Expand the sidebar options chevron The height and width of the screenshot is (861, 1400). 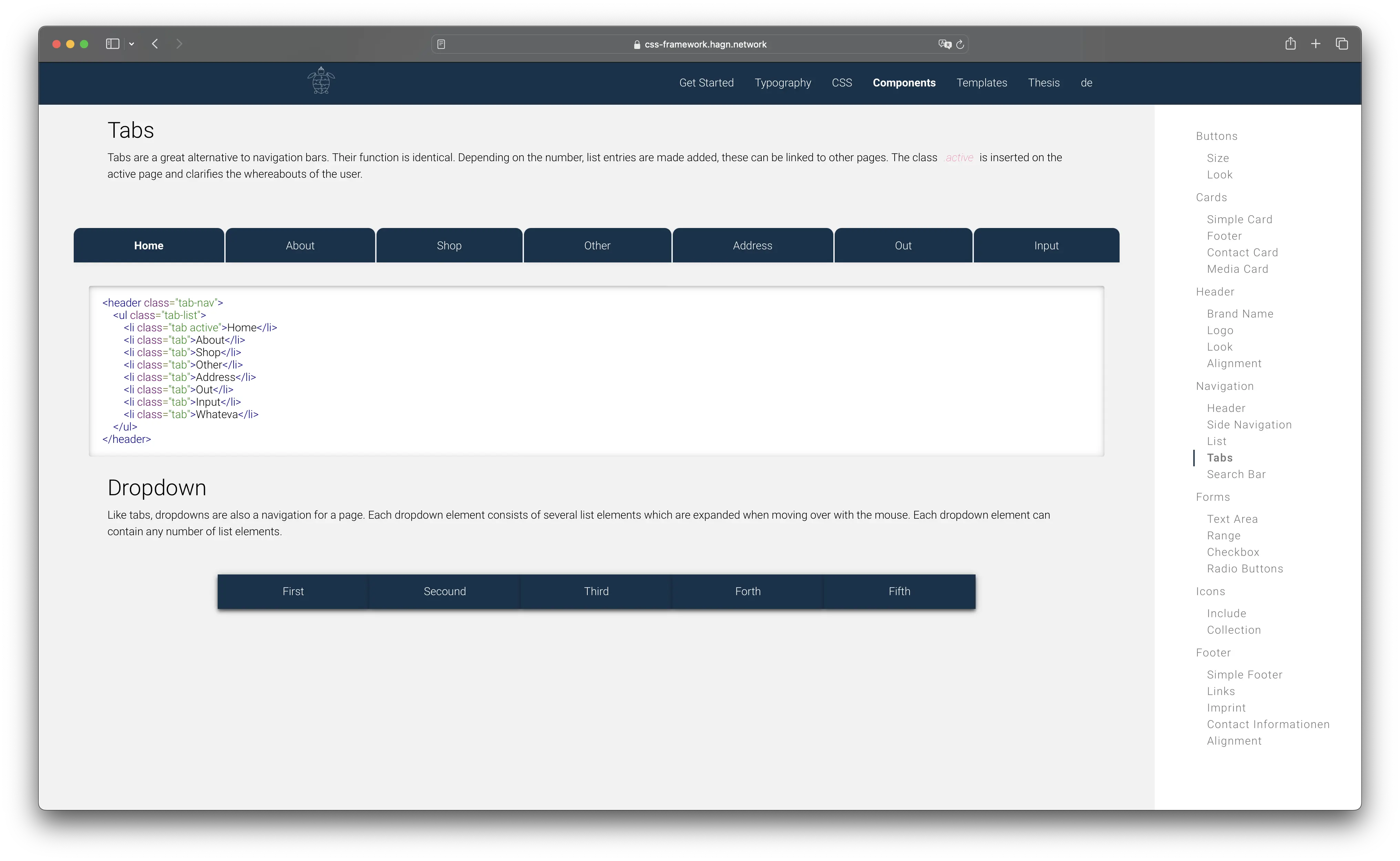click(132, 44)
